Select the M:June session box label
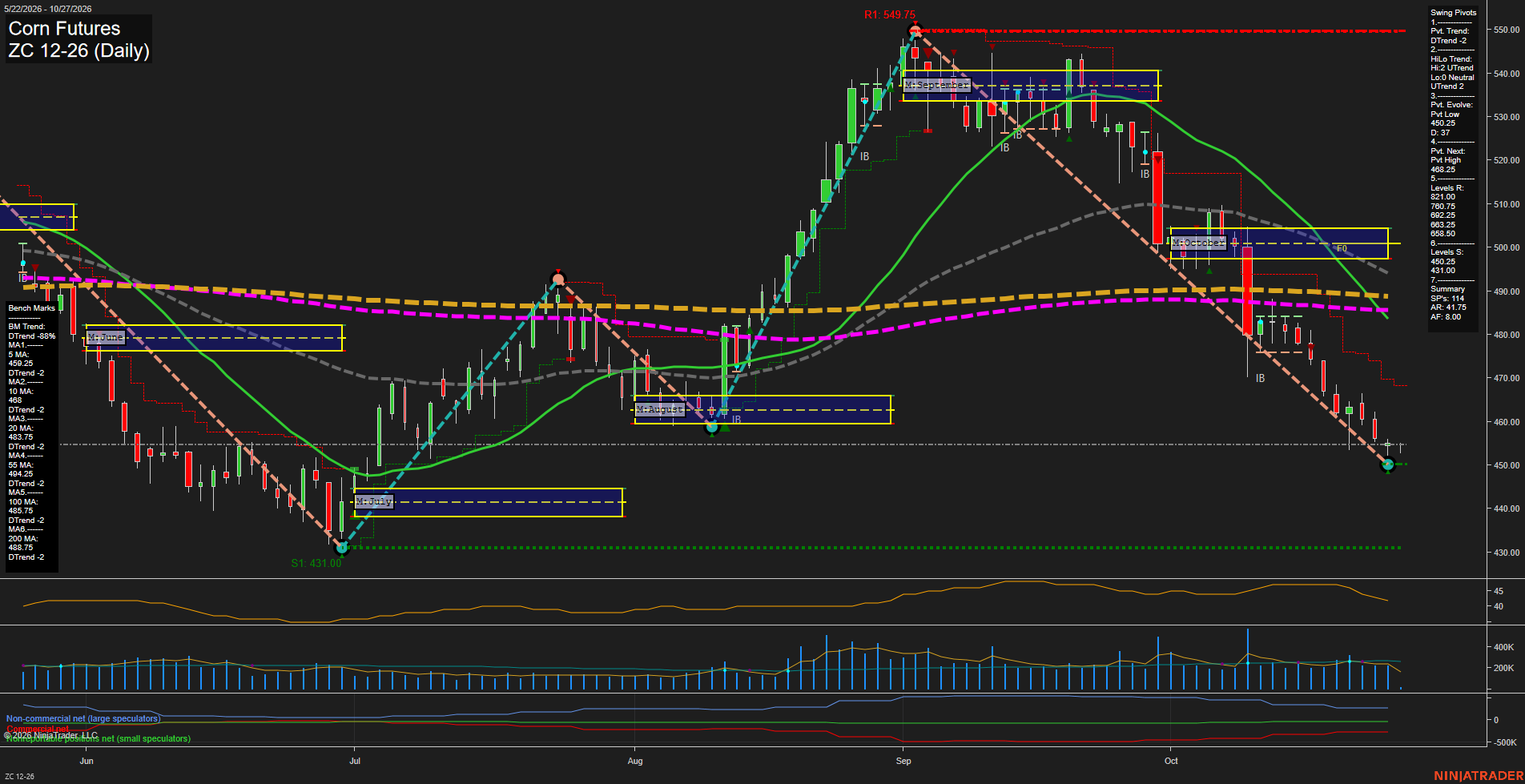Screen dimensions: 1525x784 click(106, 337)
